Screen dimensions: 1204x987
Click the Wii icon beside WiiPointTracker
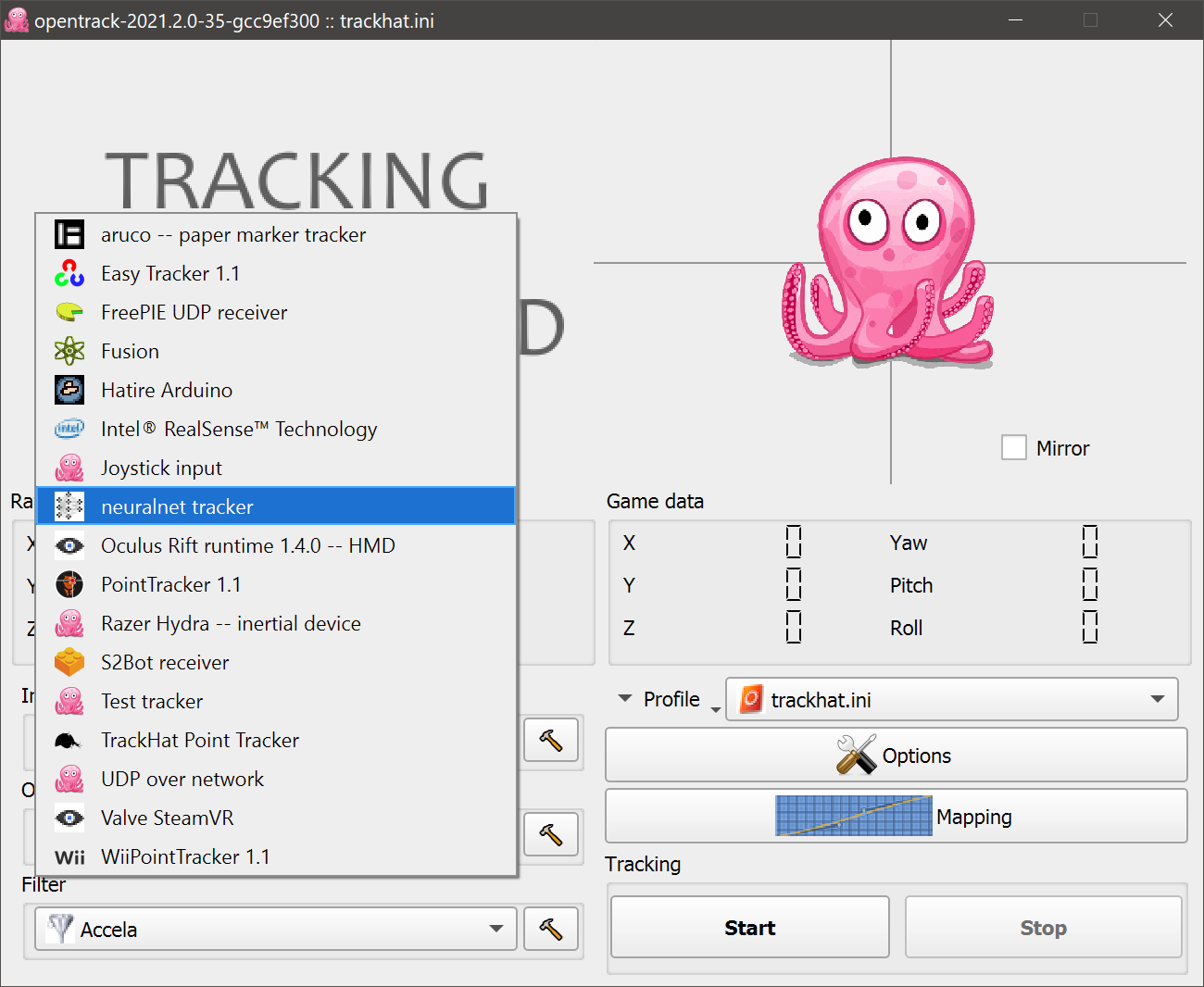coord(69,856)
